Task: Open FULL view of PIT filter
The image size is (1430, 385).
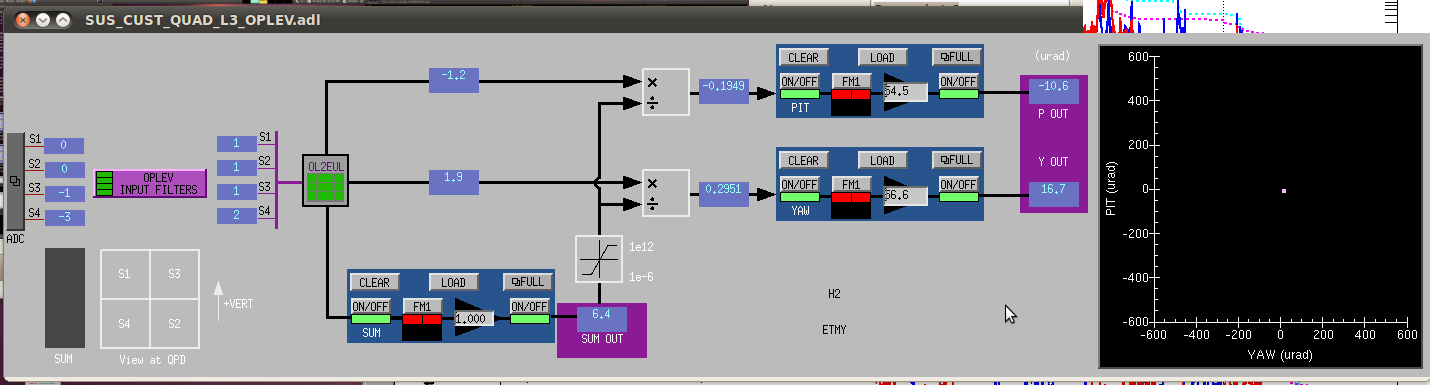Action: click(x=957, y=57)
